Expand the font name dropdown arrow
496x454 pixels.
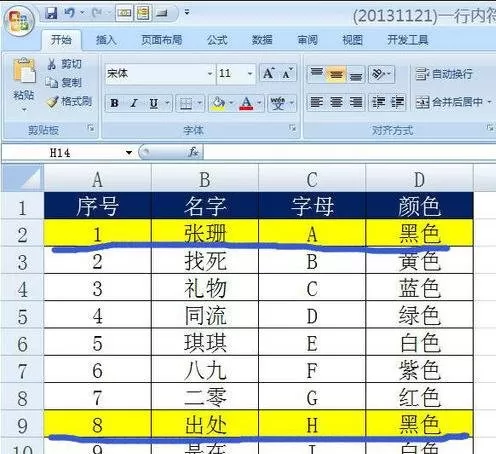[210, 73]
